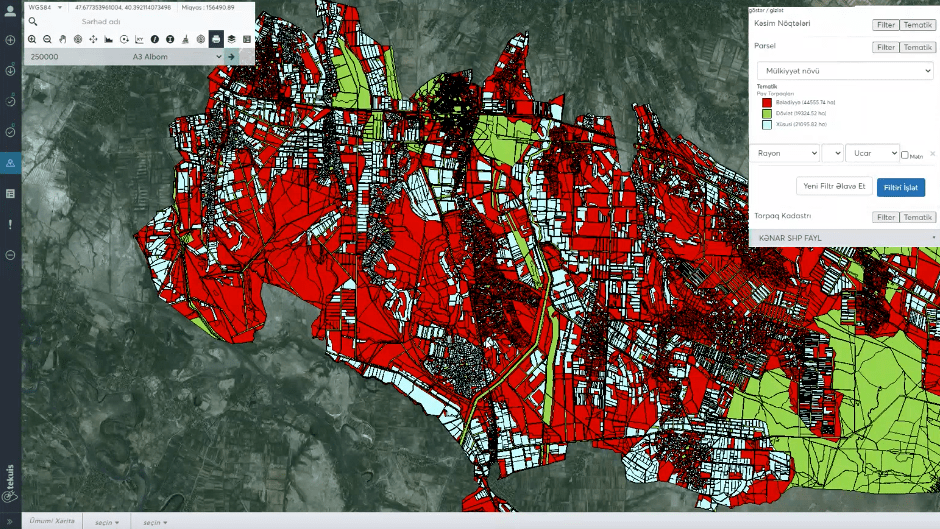This screenshot has width=940, height=529.
Task: Click the light blue Xüsusi legend swatch
Action: (767, 125)
